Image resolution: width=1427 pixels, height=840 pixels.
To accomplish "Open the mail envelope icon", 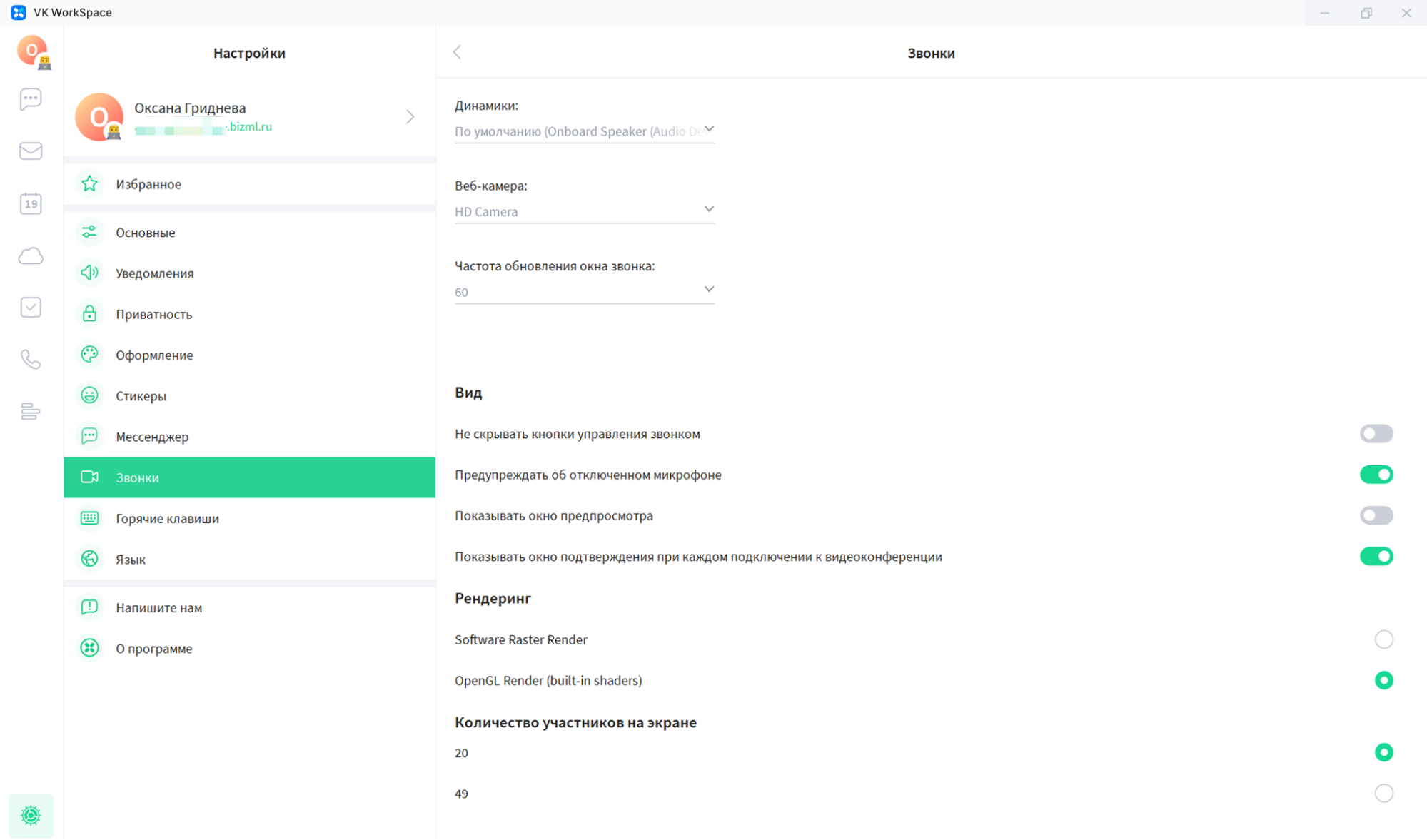I will point(31,151).
